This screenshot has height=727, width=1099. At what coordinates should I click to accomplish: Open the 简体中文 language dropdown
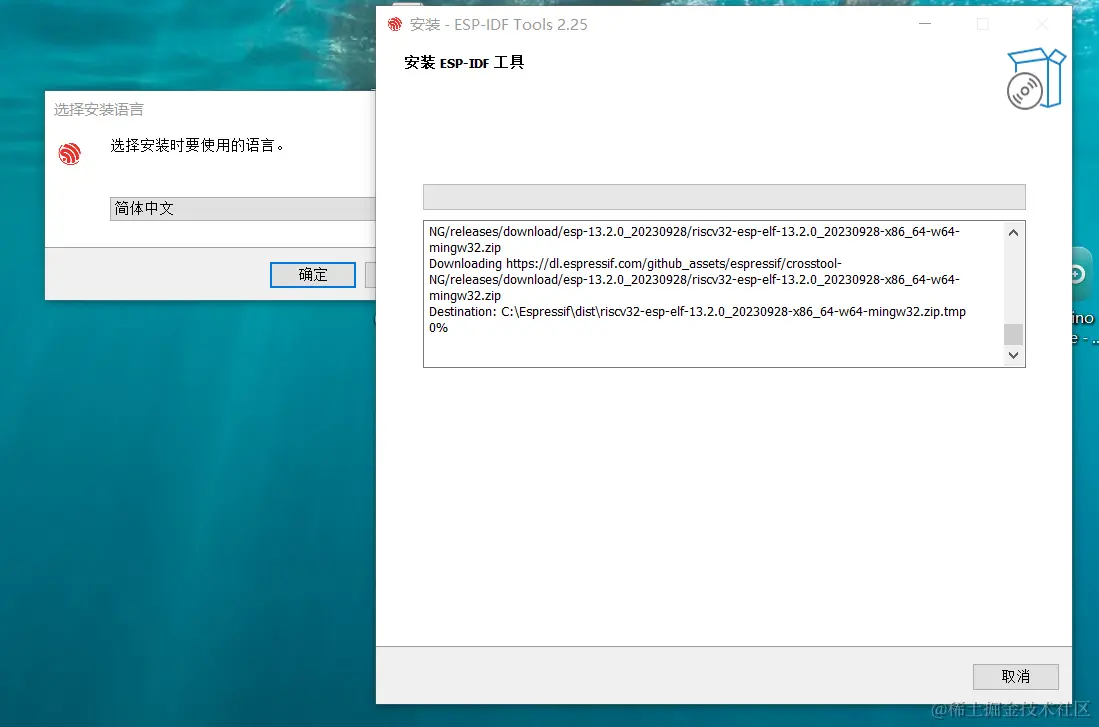coord(243,209)
